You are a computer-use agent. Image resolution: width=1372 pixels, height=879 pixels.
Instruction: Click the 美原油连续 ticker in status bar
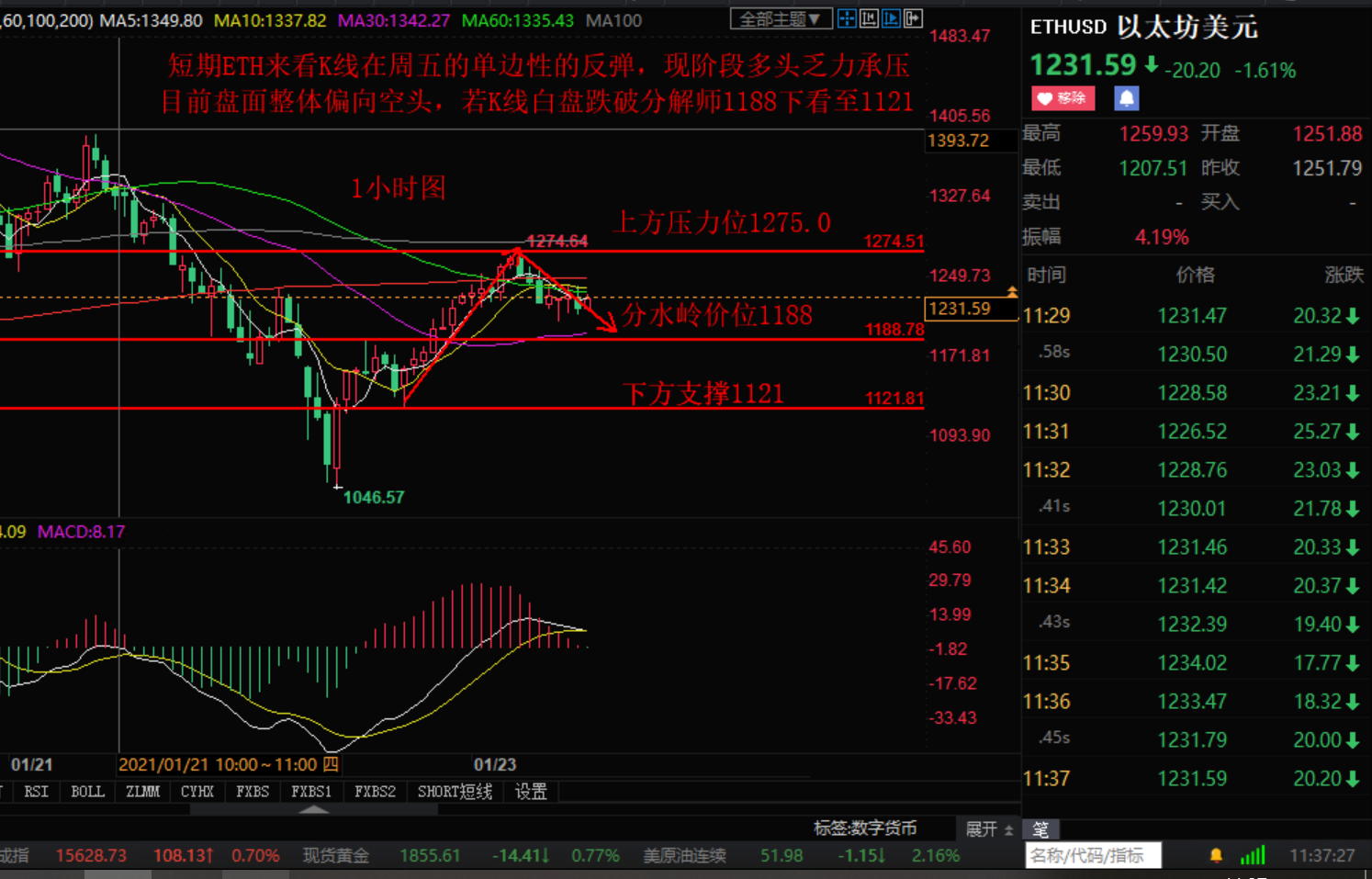click(684, 856)
